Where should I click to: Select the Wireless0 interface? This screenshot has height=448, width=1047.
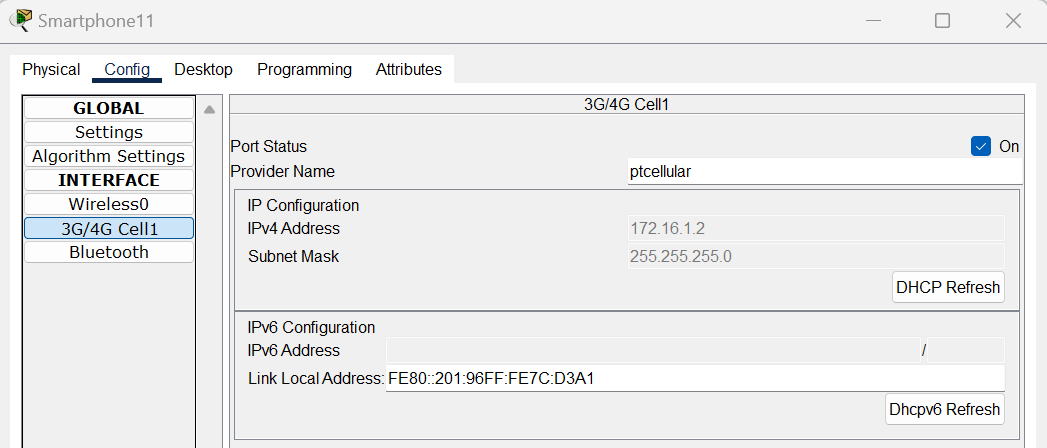(x=109, y=204)
